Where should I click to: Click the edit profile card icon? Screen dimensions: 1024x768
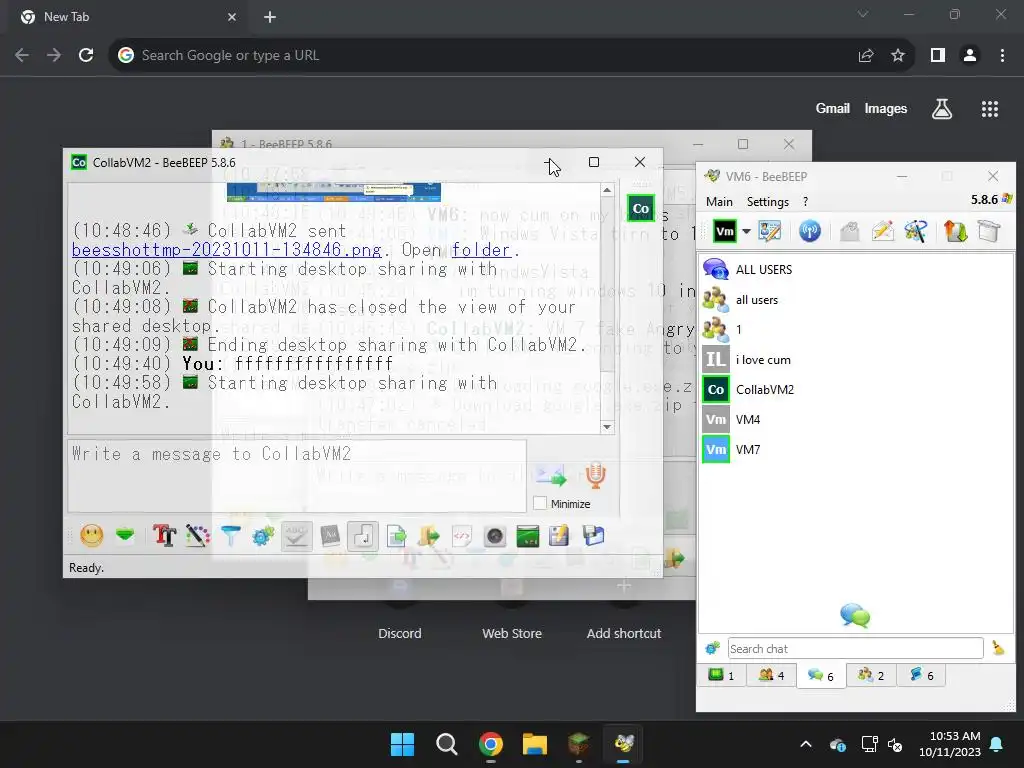769,231
